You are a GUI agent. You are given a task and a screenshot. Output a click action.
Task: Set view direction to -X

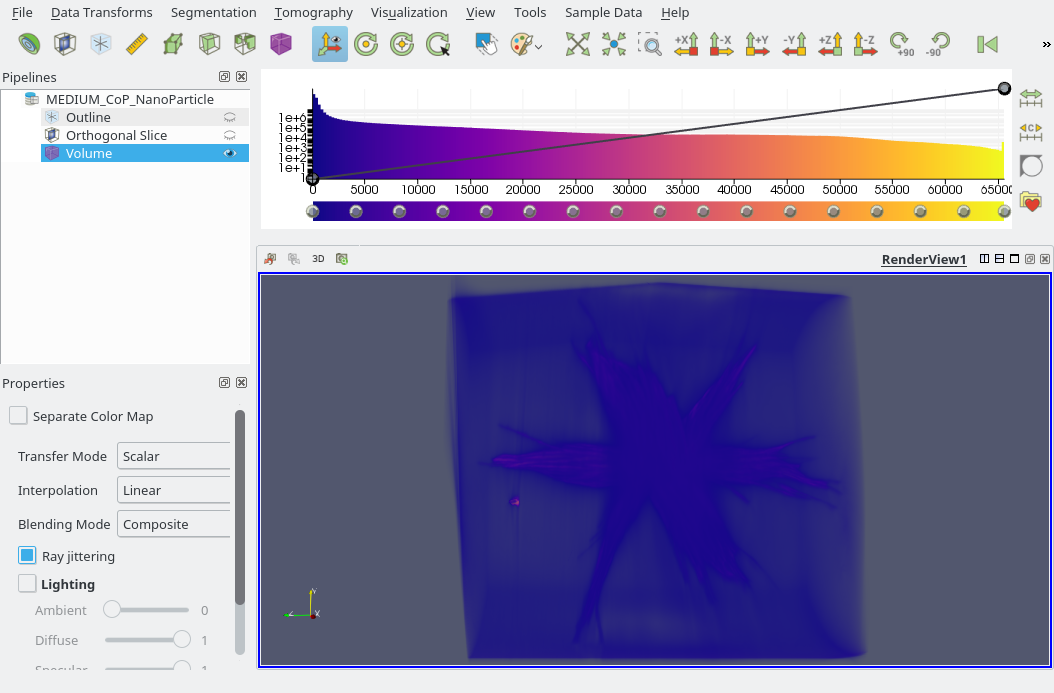[x=722, y=44]
